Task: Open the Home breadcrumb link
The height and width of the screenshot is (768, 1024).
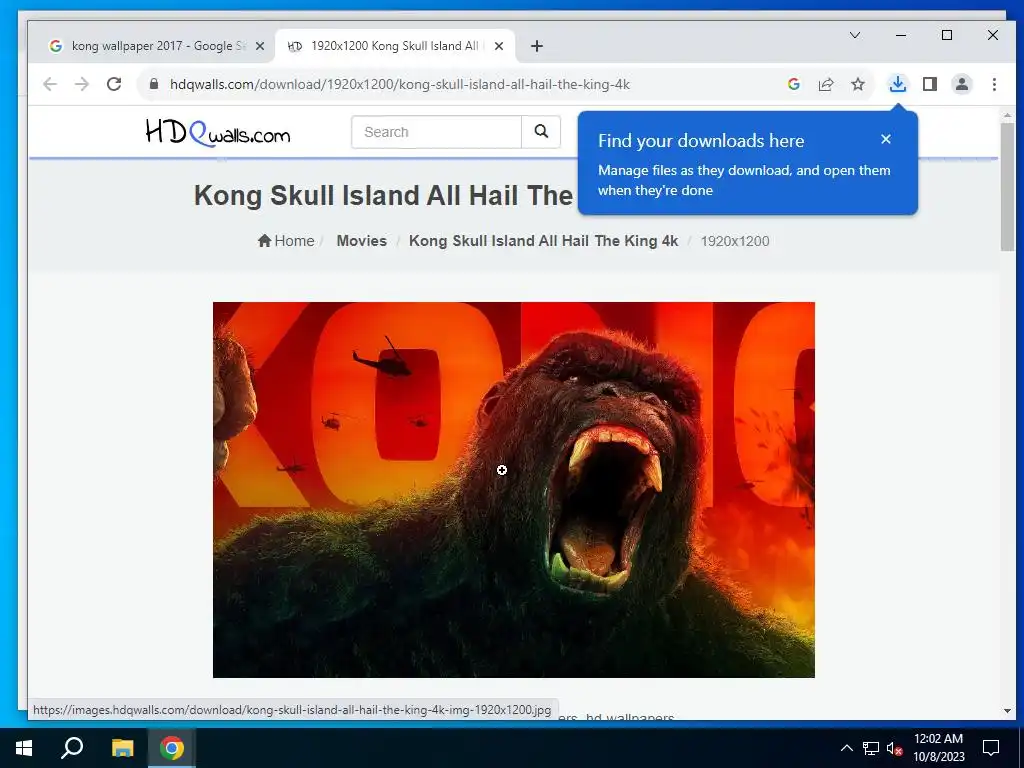Action: click(286, 241)
